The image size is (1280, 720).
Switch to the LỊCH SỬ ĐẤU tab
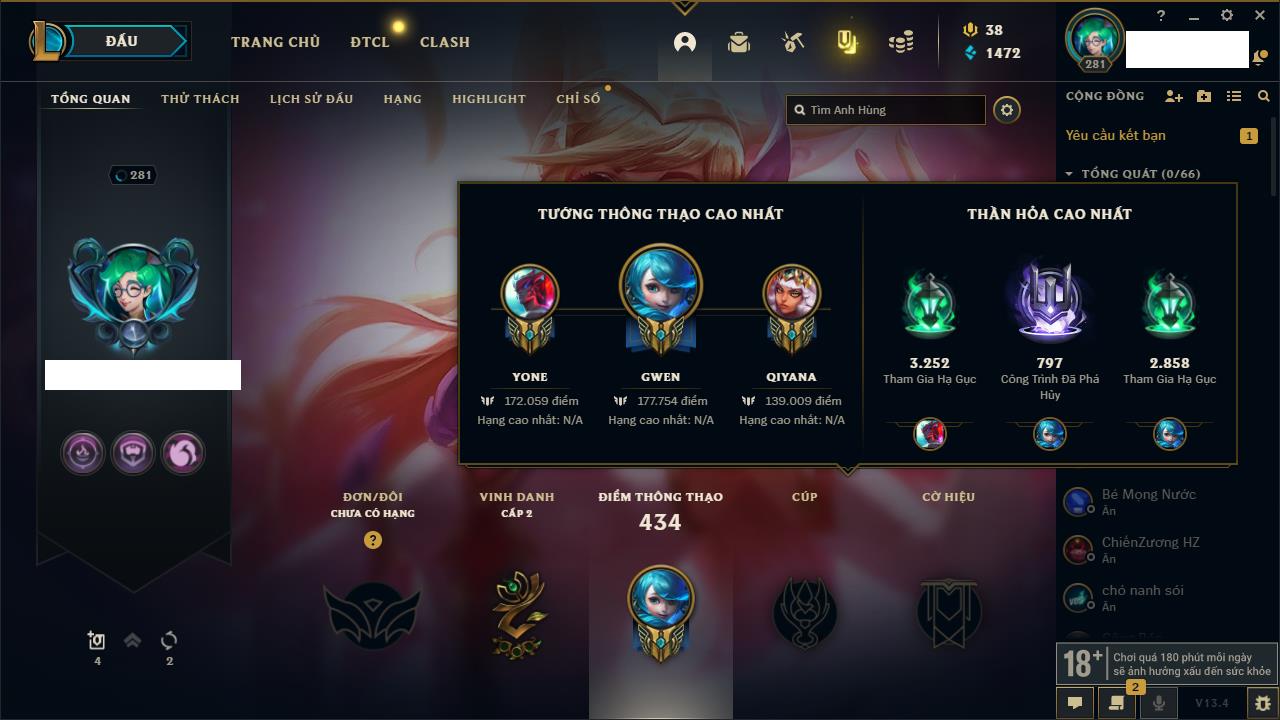tap(311, 99)
